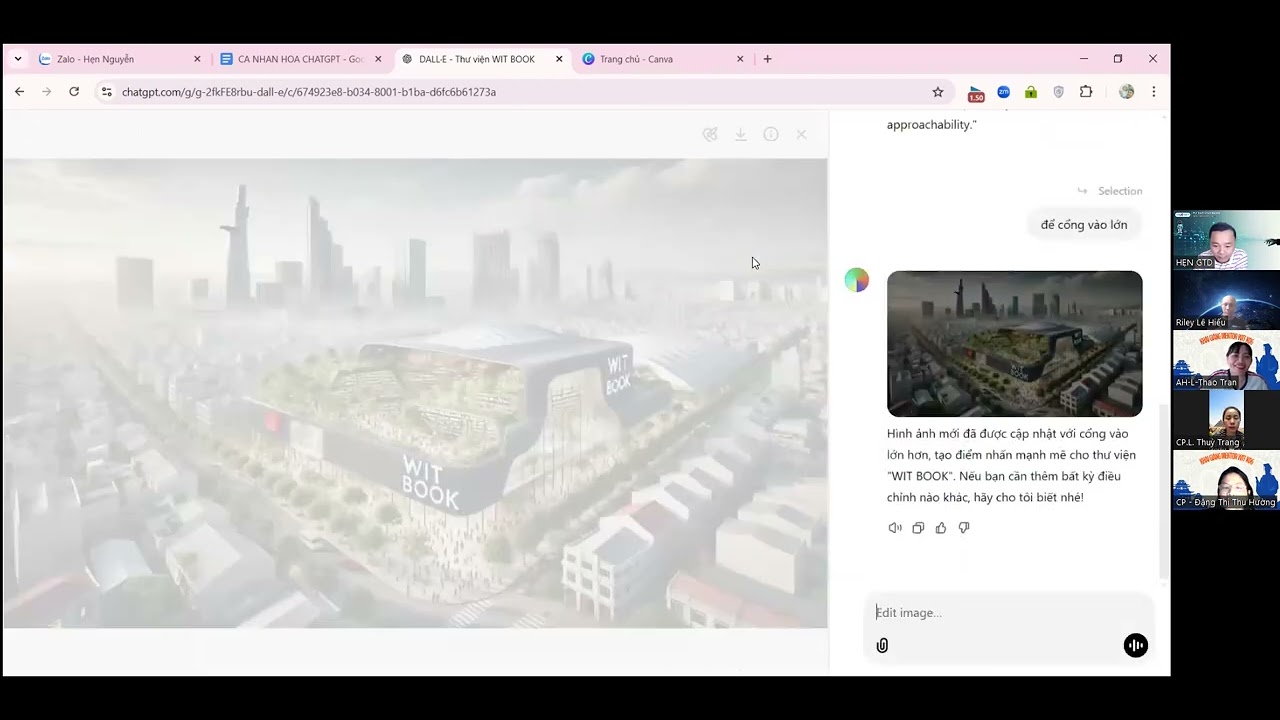Show image prompt info icon
This screenshot has width=1280, height=720.
pyautogui.click(x=771, y=134)
